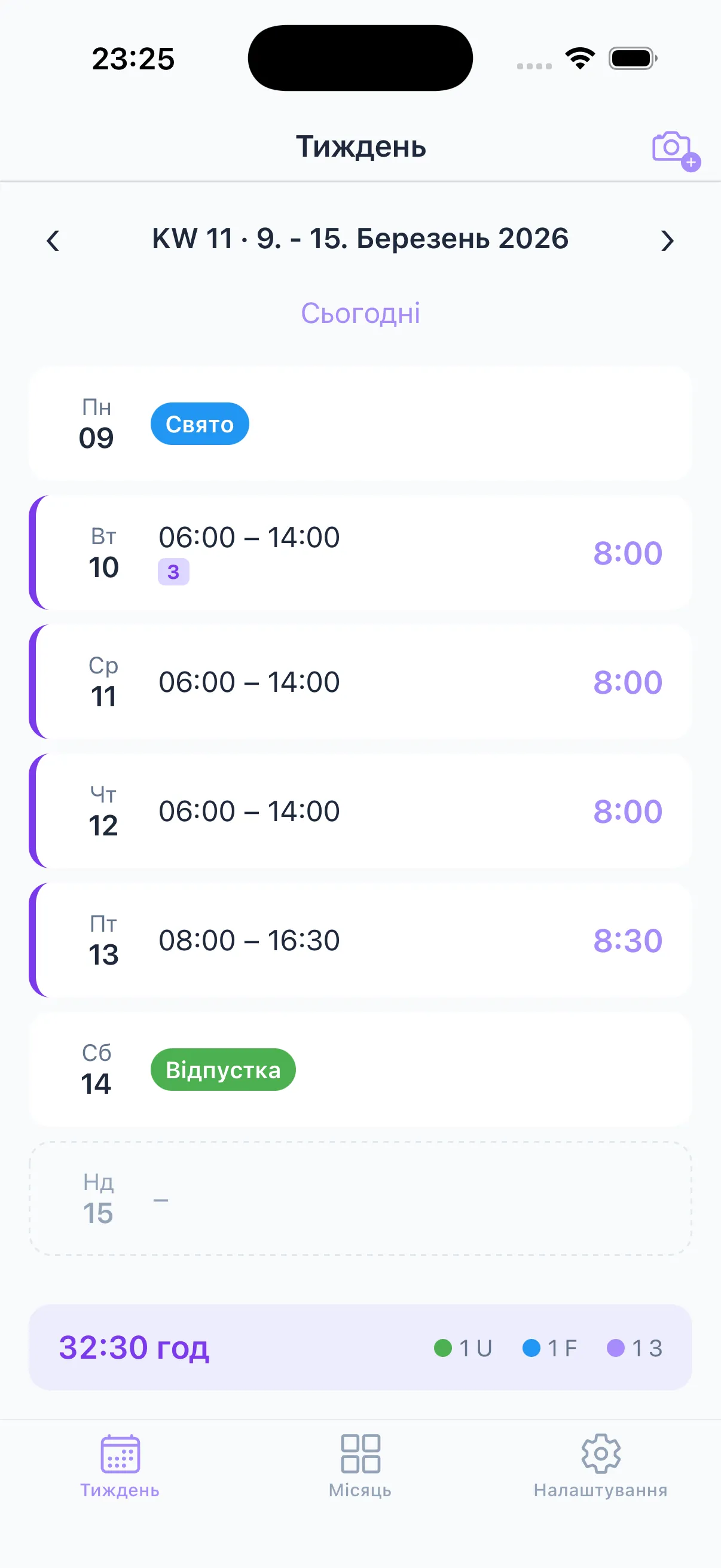This screenshot has width=721, height=1568.
Task: Tap purple dot counter 1 З
Action: 634,1348
